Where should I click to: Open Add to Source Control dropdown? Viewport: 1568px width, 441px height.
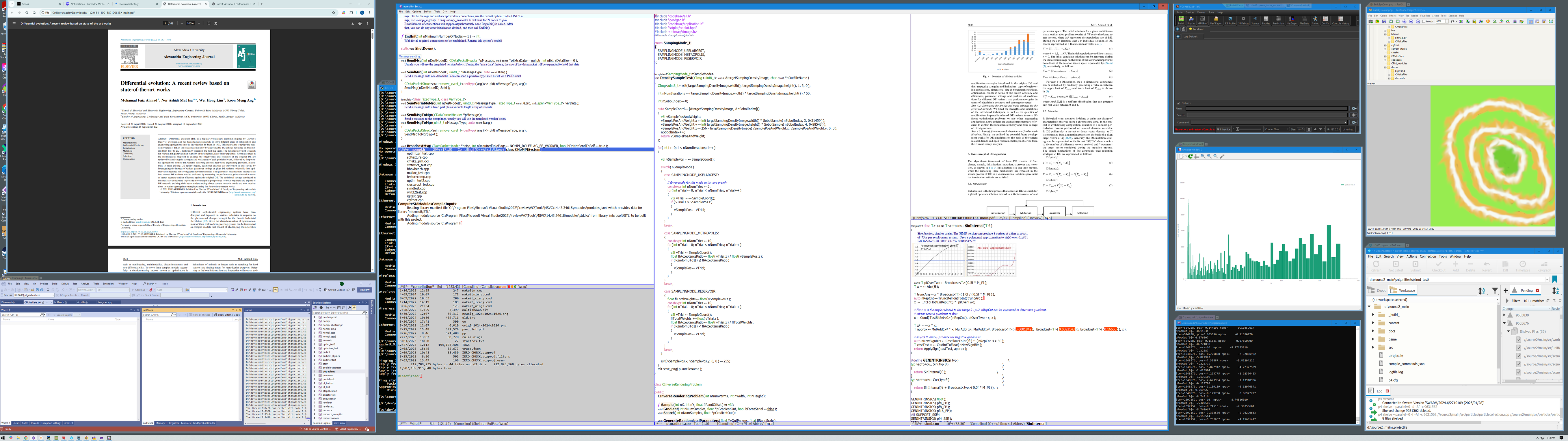[x=316, y=429]
